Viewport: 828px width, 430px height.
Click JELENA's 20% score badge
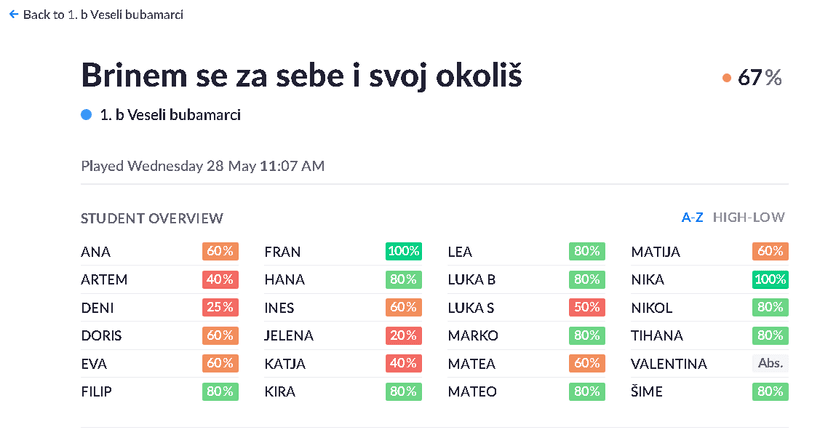403,336
